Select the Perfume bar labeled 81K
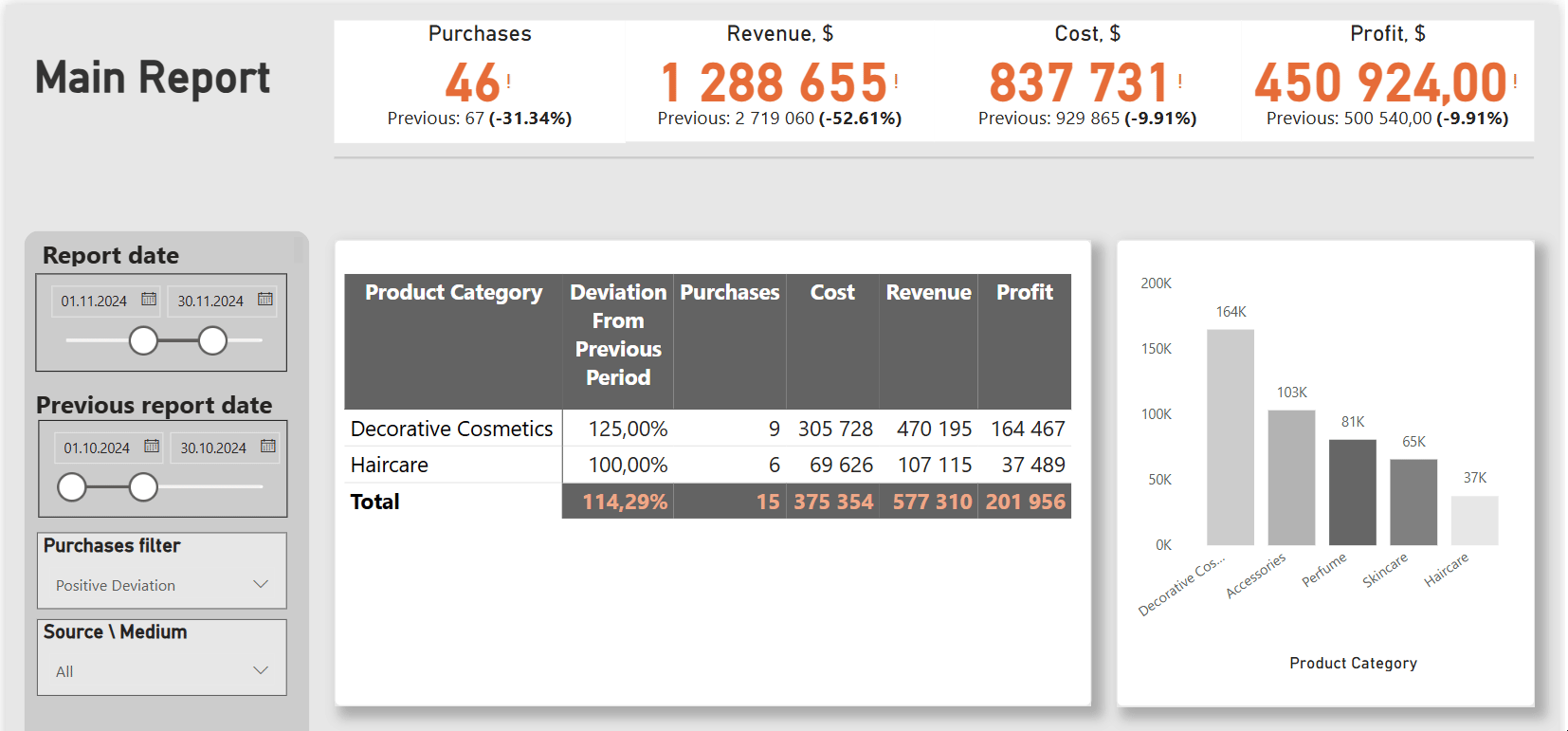The width and height of the screenshot is (1568, 731). click(1353, 492)
